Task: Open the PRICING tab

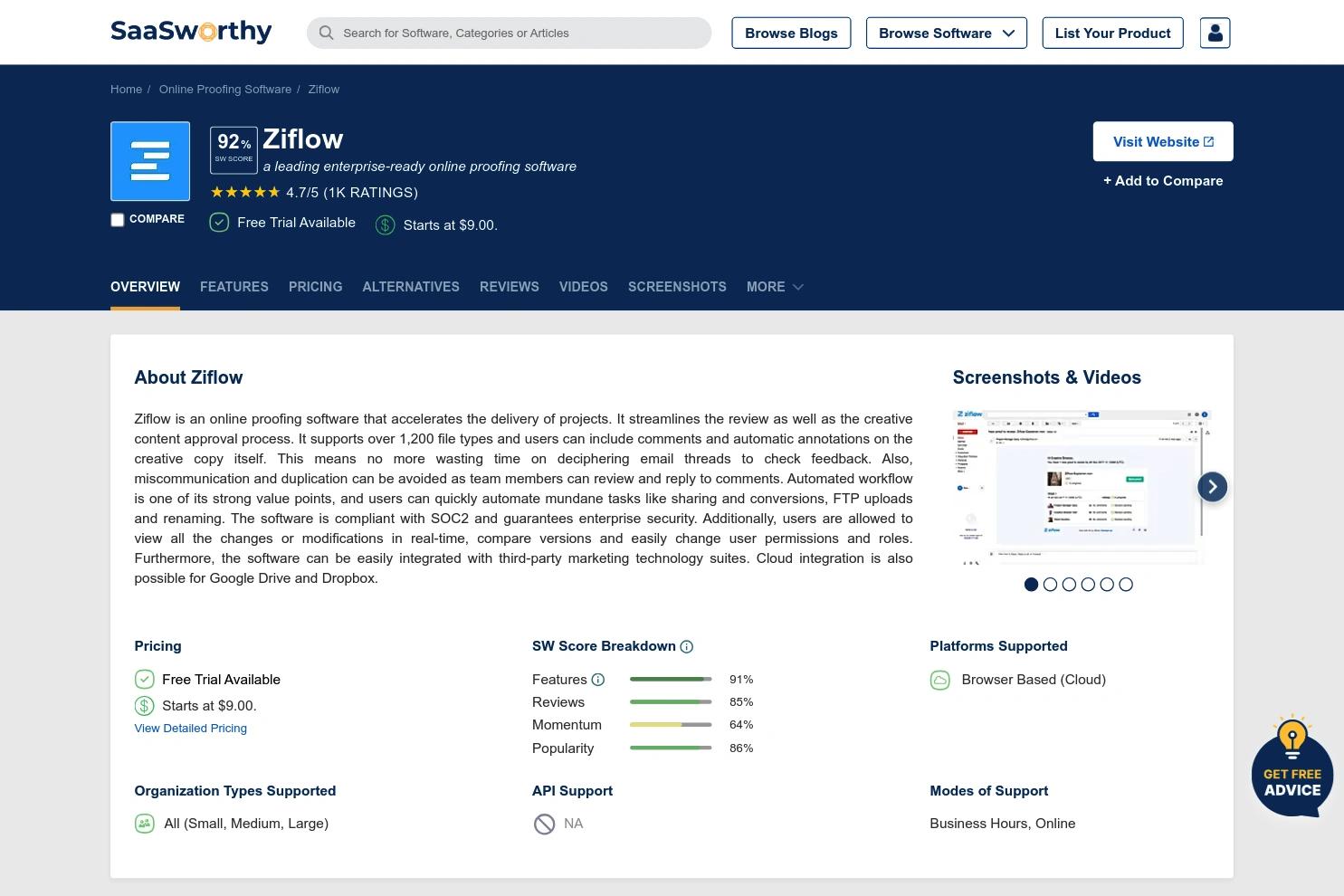Action: coord(316,287)
